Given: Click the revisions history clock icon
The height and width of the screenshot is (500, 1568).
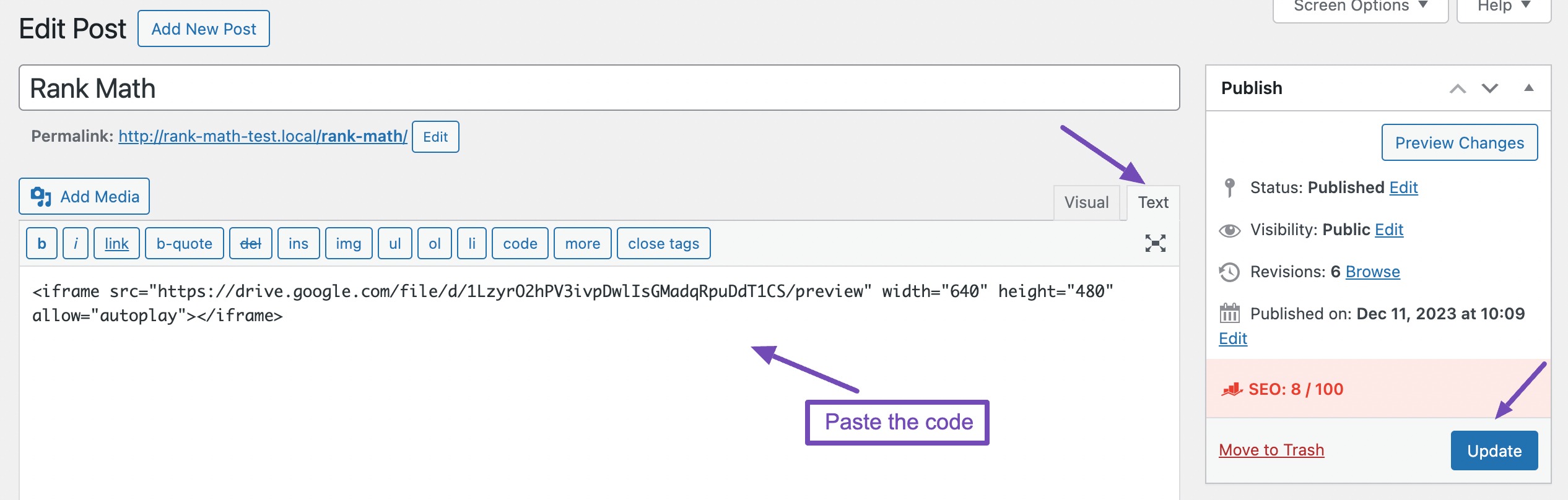Looking at the screenshot, I should pos(1229,272).
